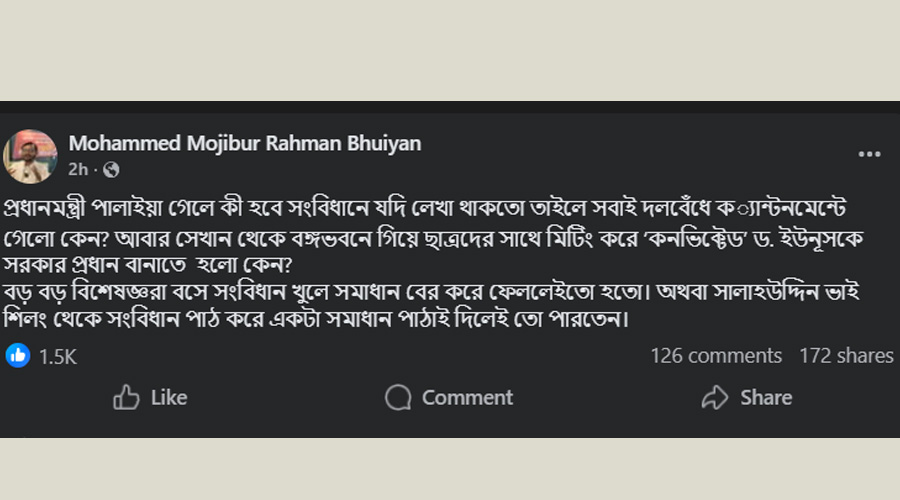Click the Share arrow icon
This screenshot has height=500, width=900.
point(714,398)
